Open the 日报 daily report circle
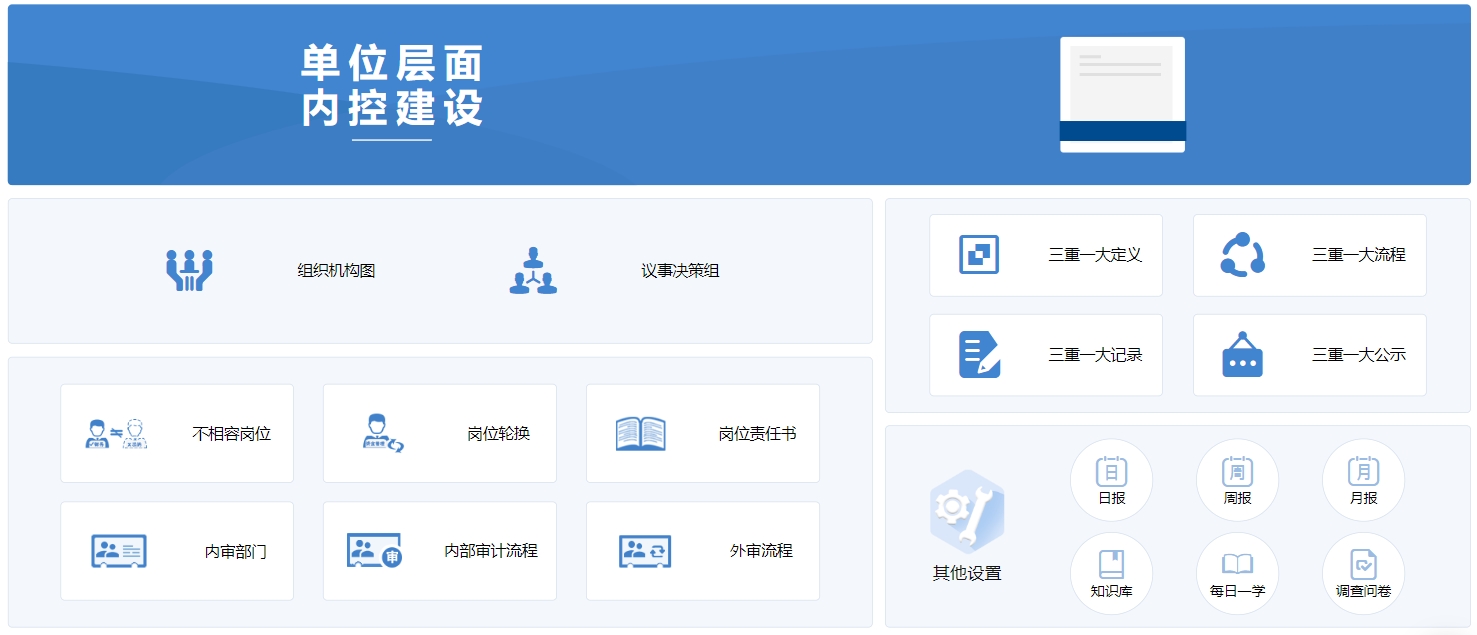 tap(1111, 479)
